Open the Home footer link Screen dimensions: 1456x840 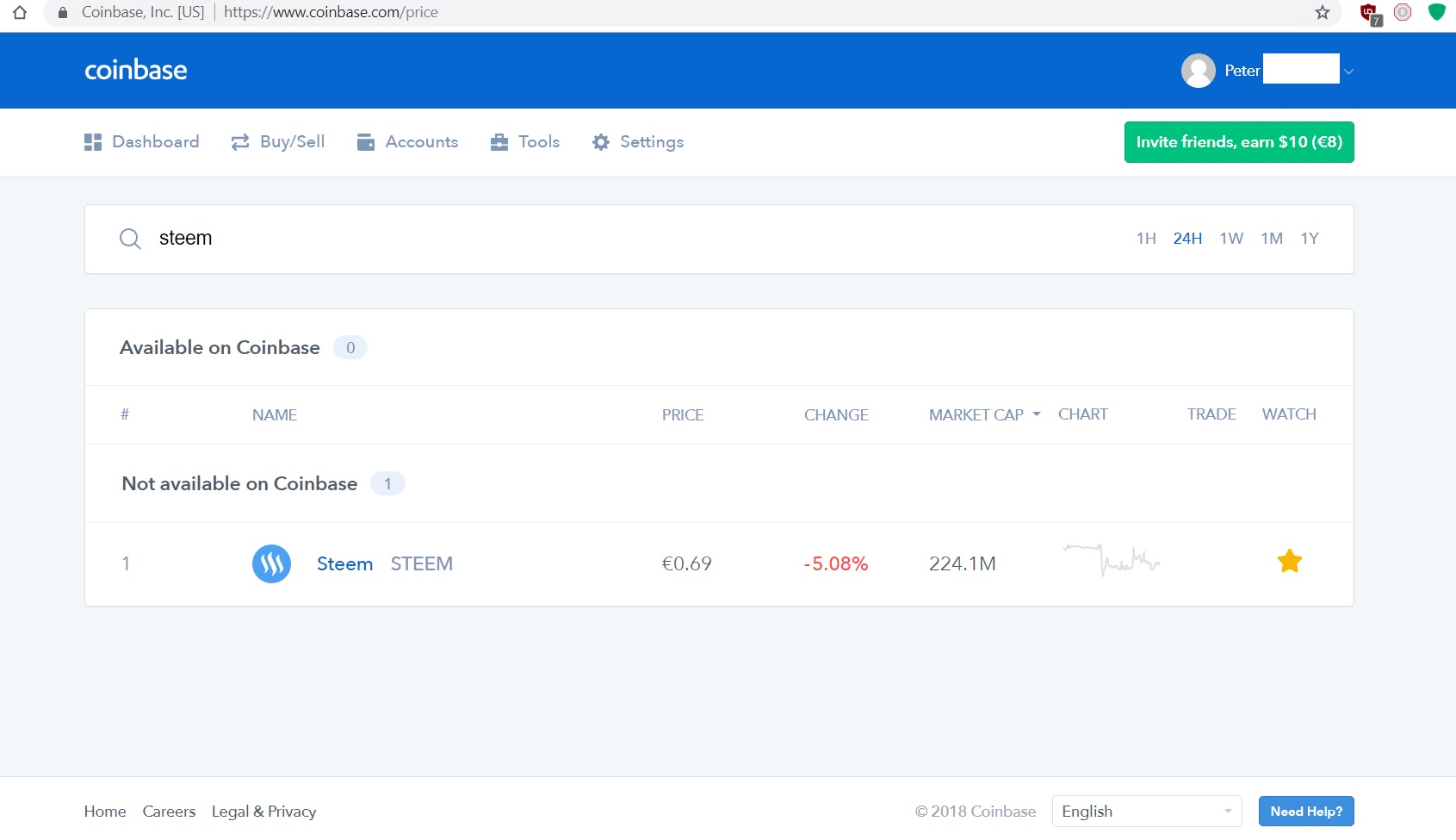point(105,812)
